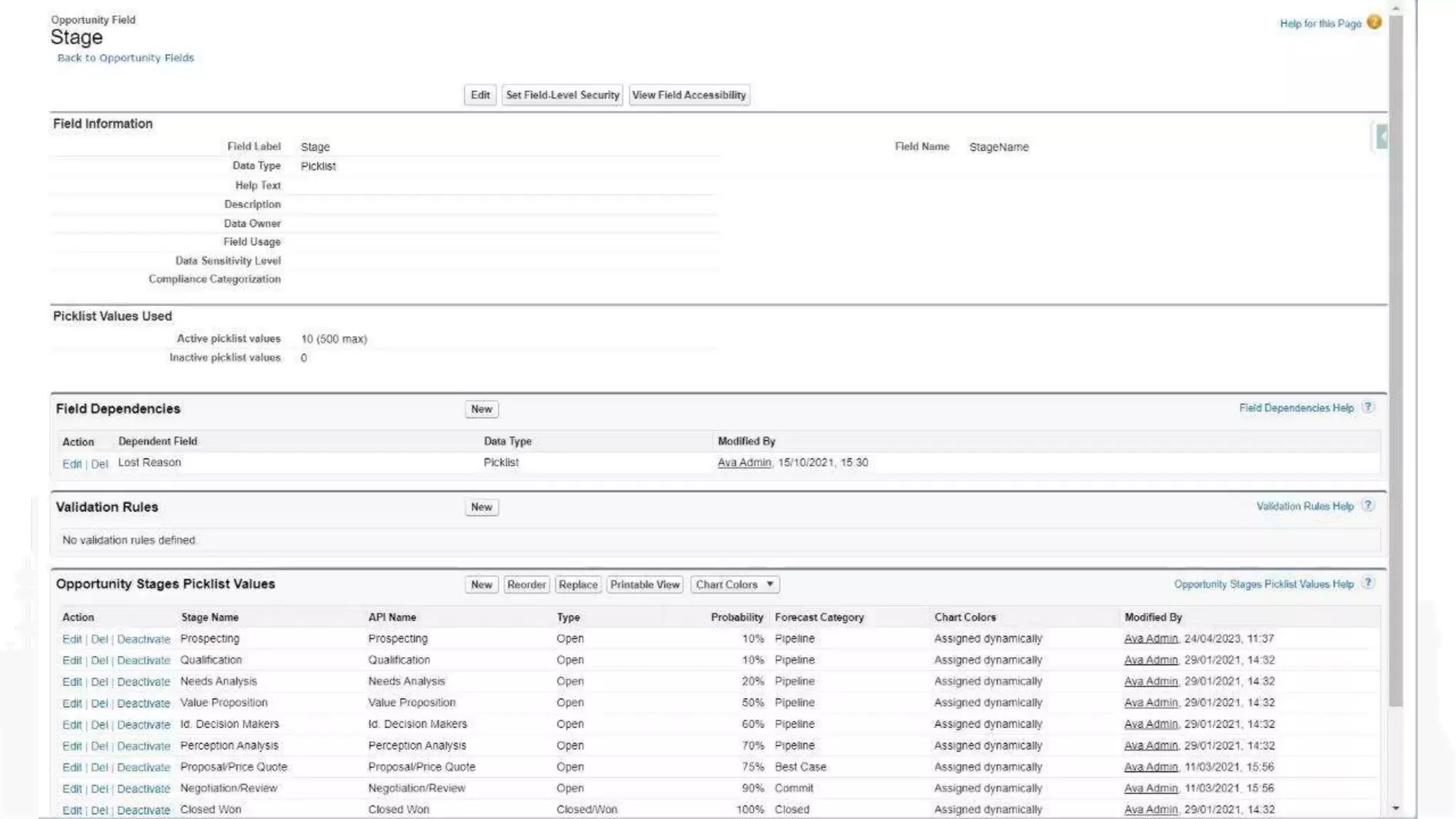Image resolution: width=1456 pixels, height=819 pixels.
Task: Click the Edit button above Field Information
Action: [480, 95]
